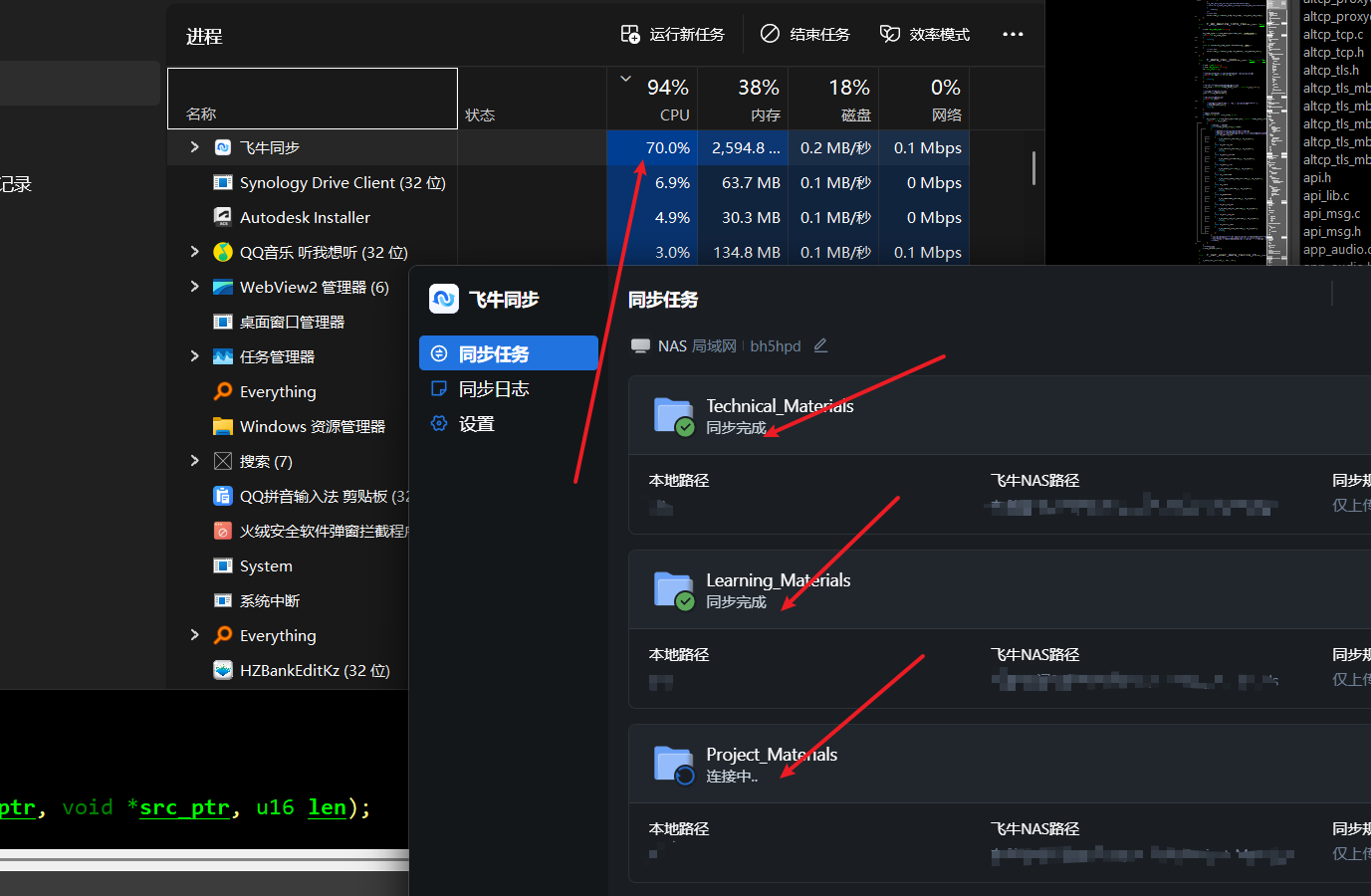Click the NAS device icon in 飞牛同步
The height and width of the screenshot is (896, 1371).
pyautogui.click(x=641, y=345)
